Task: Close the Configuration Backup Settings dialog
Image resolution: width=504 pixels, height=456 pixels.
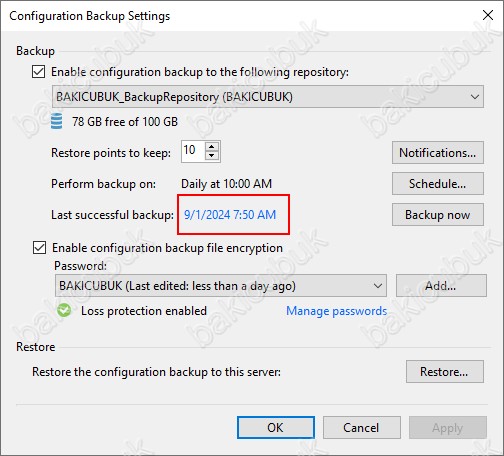Action: 488,15
